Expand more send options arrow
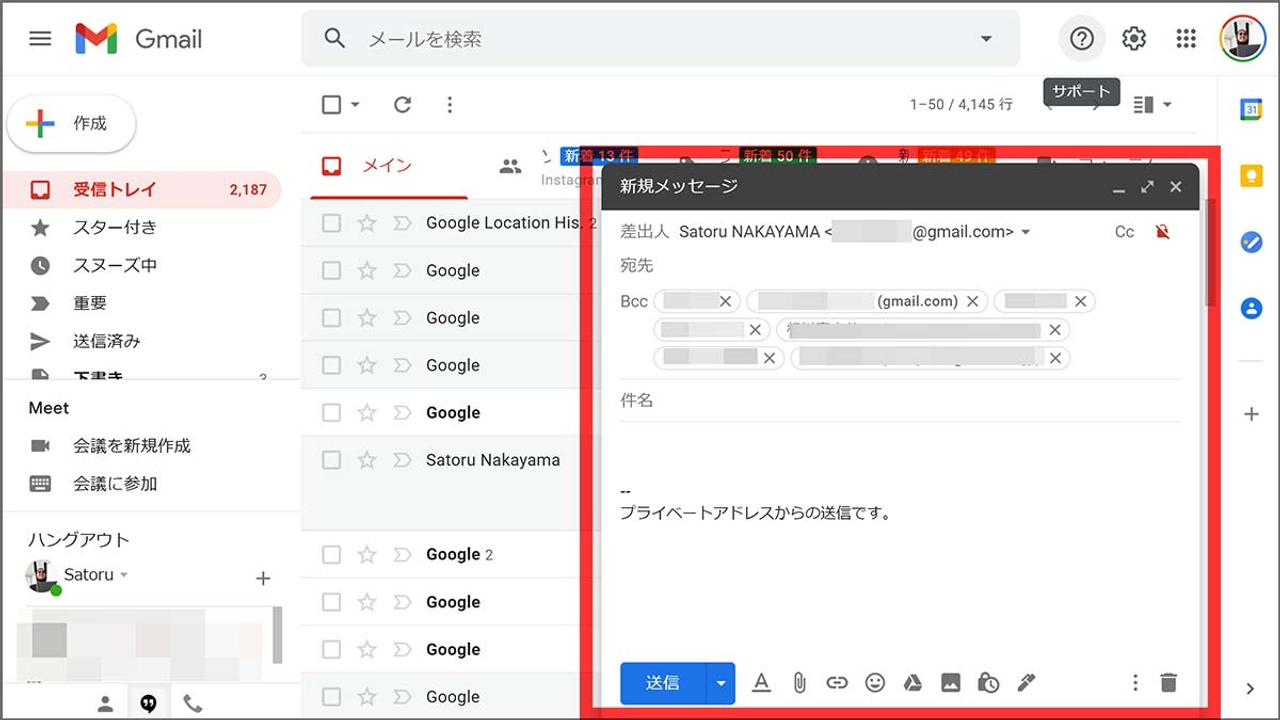This screenshot has width=1280, height=720. [x=721, y=684]
